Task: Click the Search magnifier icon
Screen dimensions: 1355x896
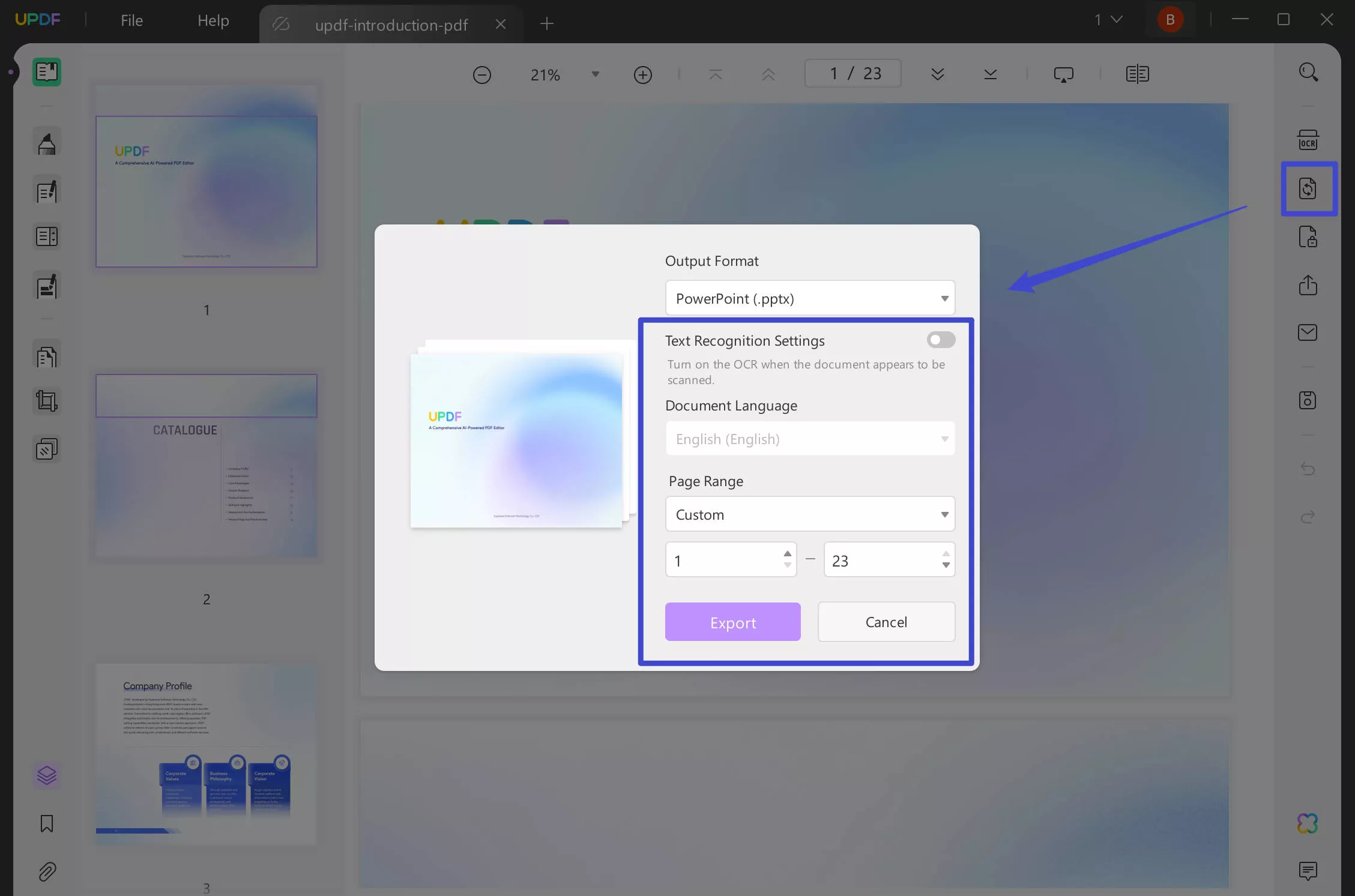Action: (1308, 73)
